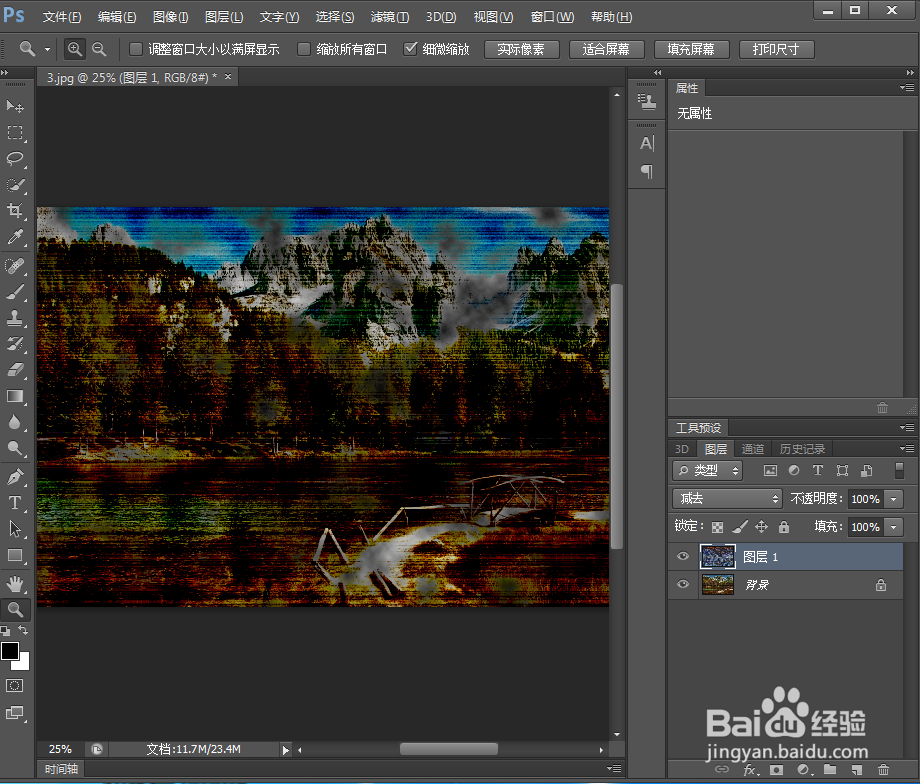Viewport: 920px width, 784px height.
Task: Switch to 历史记录 (History) tab
Action: point(802,449)
